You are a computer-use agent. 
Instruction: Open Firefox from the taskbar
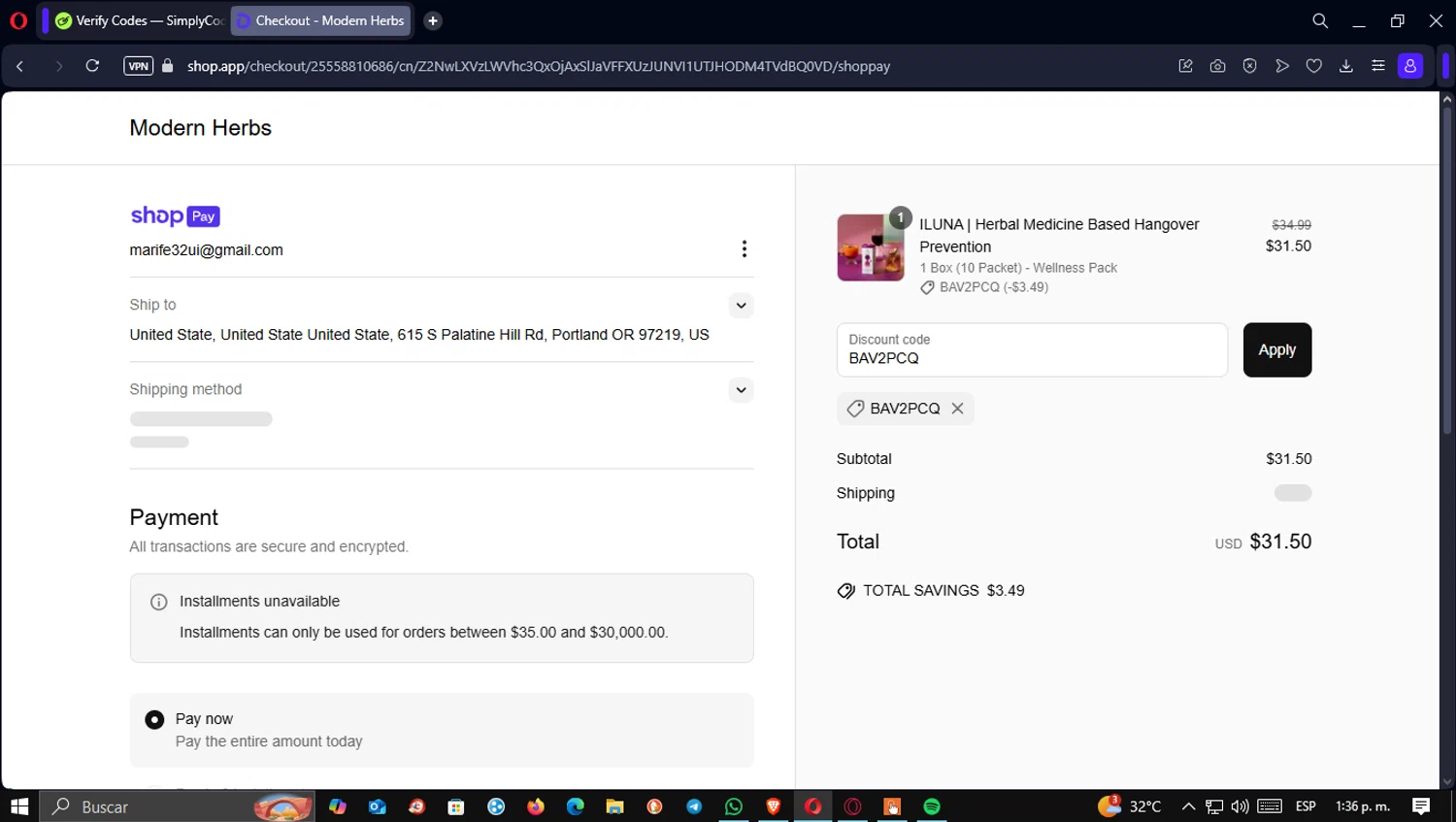[536, 806]
